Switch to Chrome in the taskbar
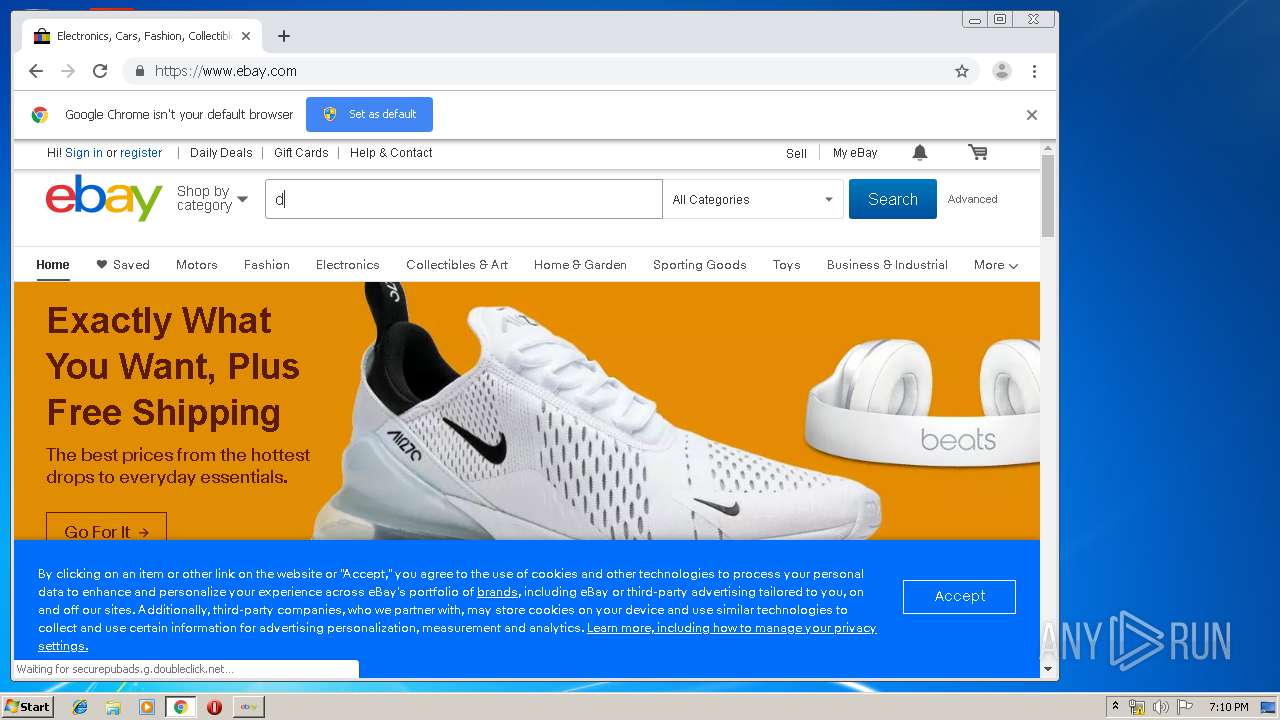This screenshot has height=720, width=1280. coord(180,707)
